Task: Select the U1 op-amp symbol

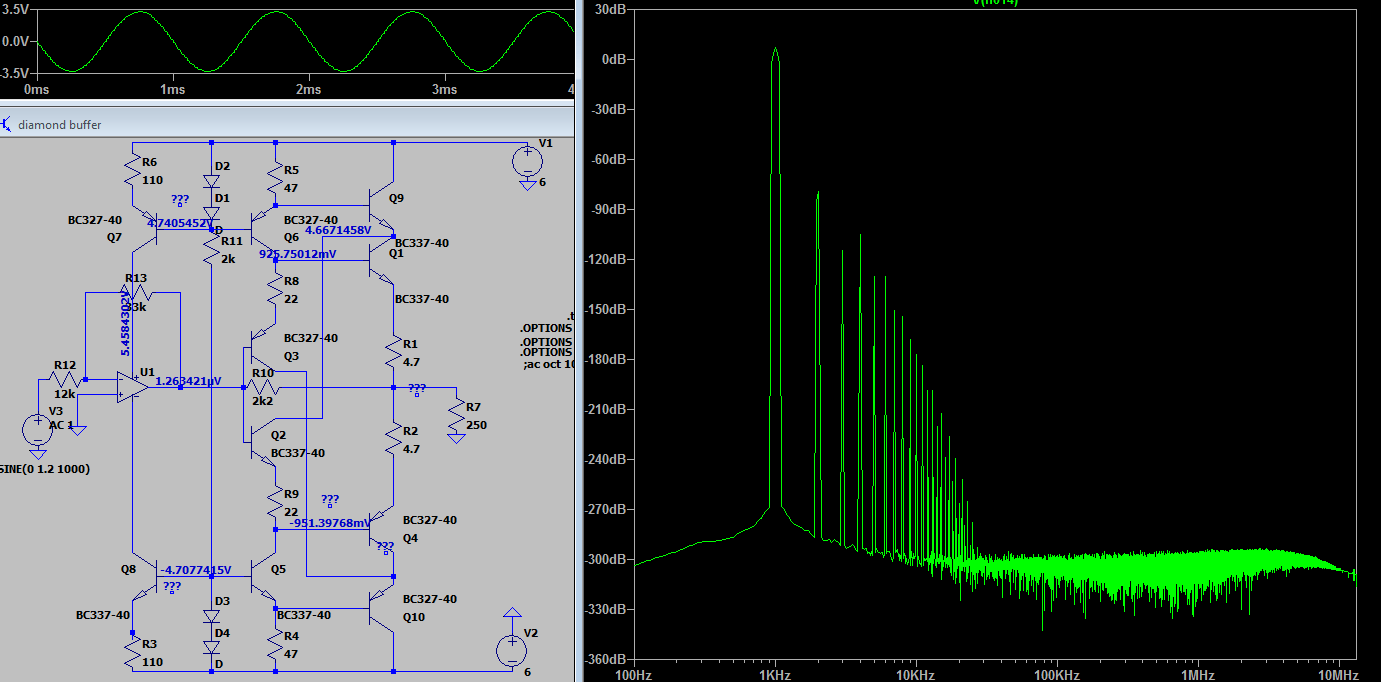Action: [x=131, y=387]
